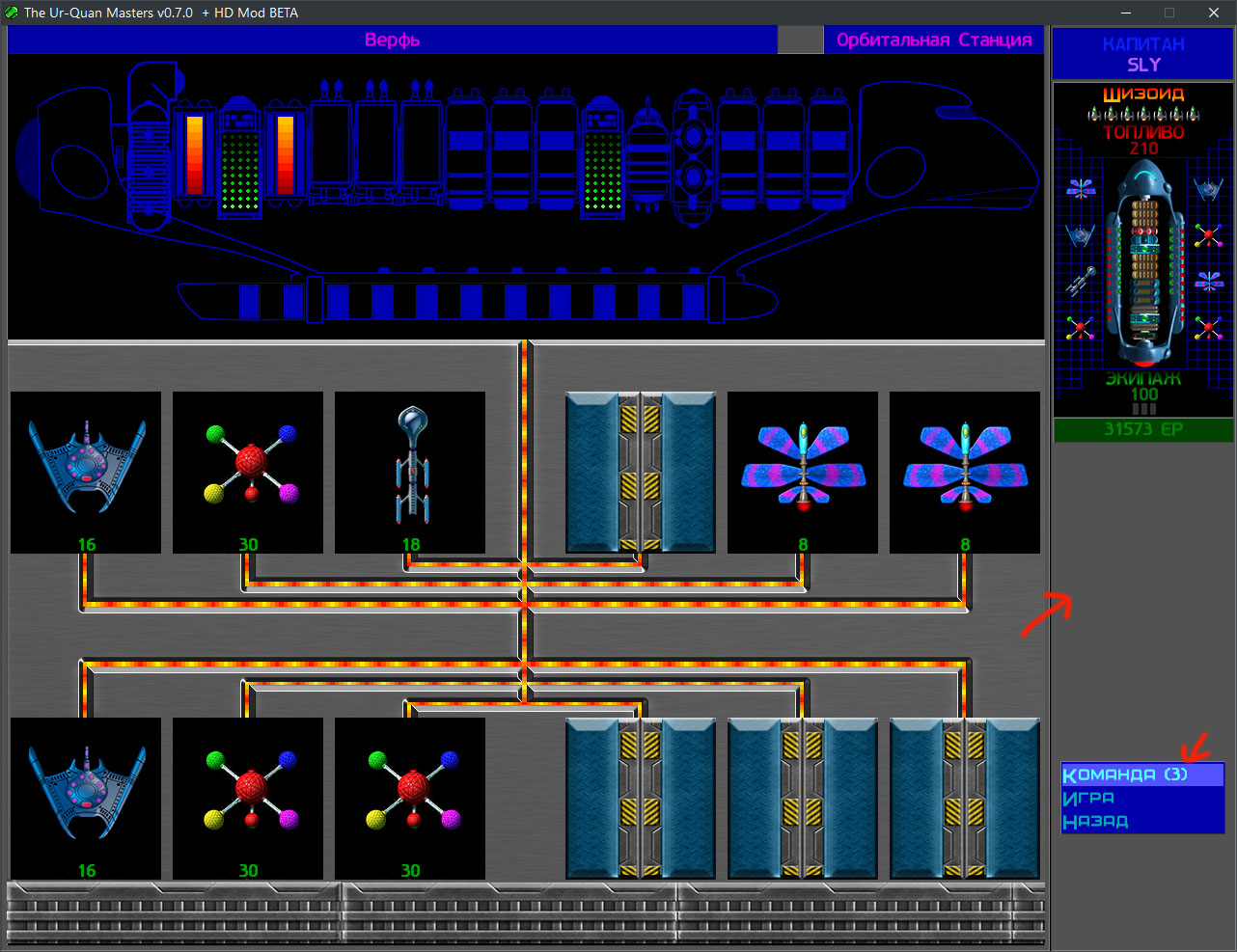
Task: Click the Pkunk icon right of the flagship in the status panel
Action: pyautogui.click(x=1209, y=281)
